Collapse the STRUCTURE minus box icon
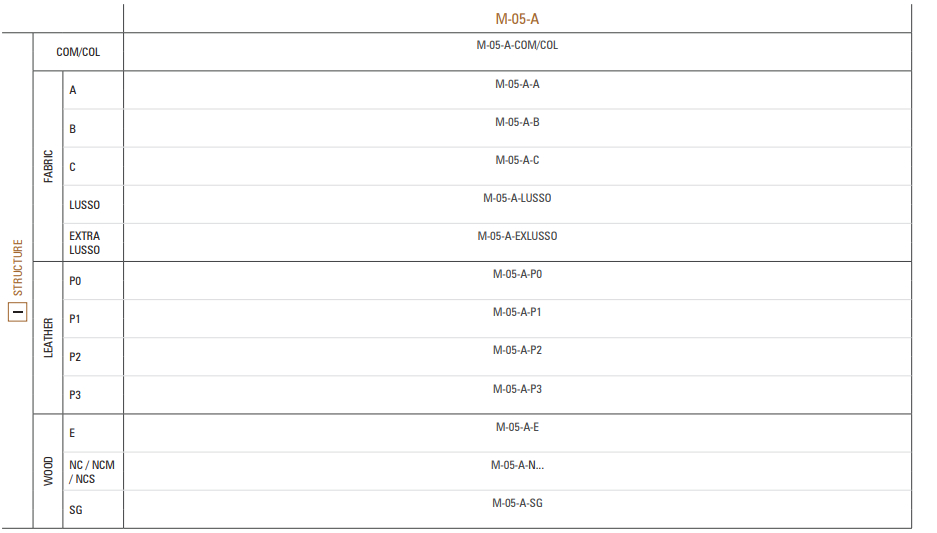Screen dimensions: 937x533 [17, 311]
